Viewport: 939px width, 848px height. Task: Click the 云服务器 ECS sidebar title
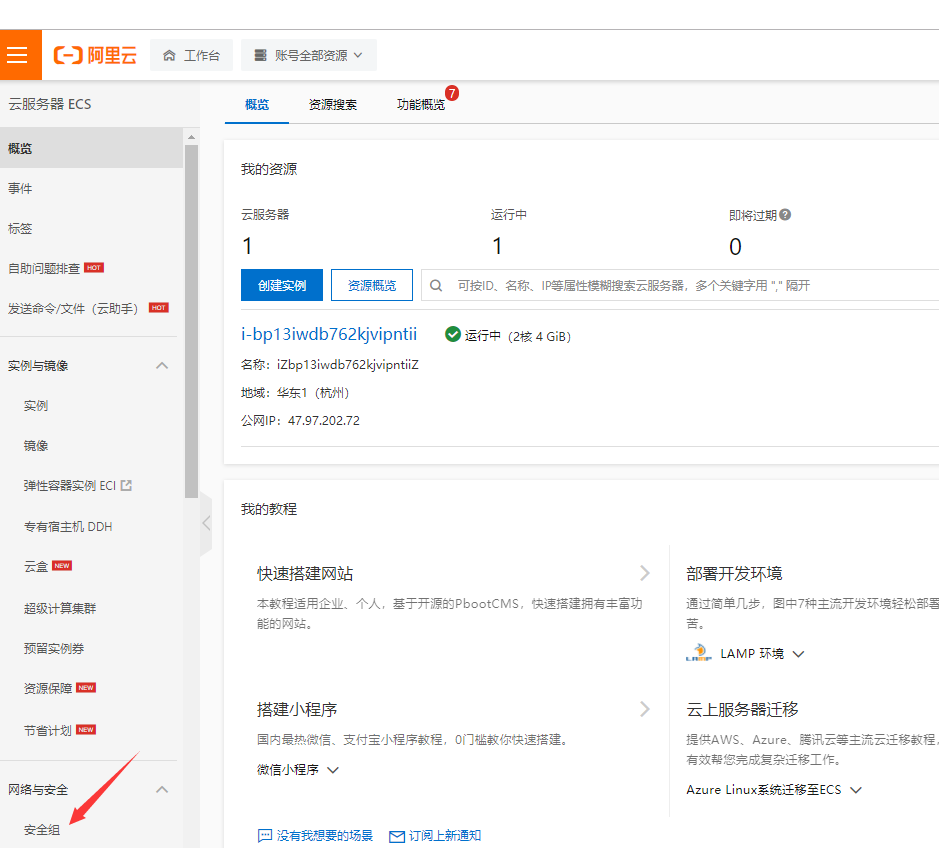point(50,104)
